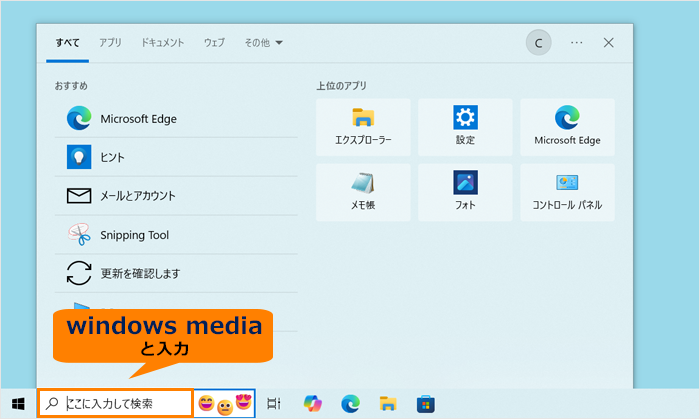Image resolution: width=700 pixels, height=419 pixels.
Task: Open the three-dot options menu
Action: (576, 43)
